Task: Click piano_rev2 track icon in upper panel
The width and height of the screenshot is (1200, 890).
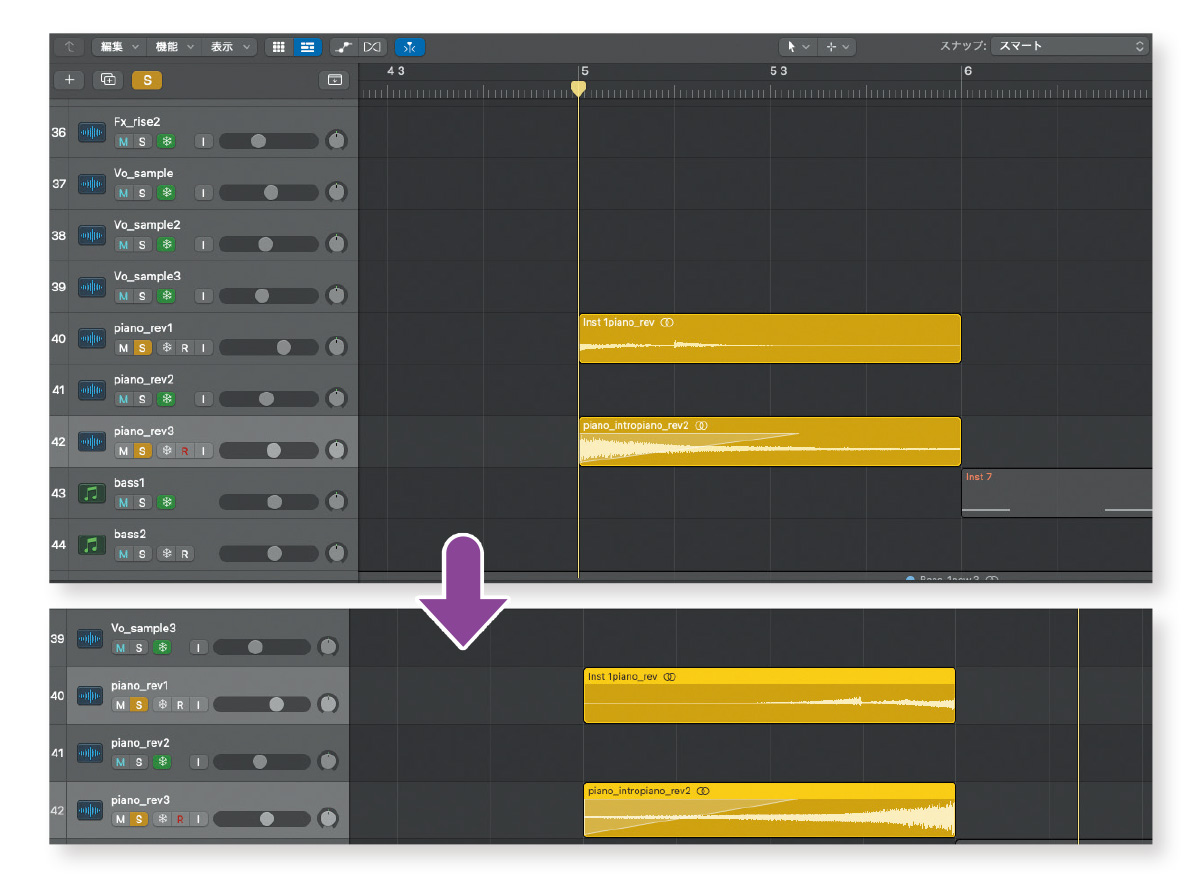Action: 92,390
